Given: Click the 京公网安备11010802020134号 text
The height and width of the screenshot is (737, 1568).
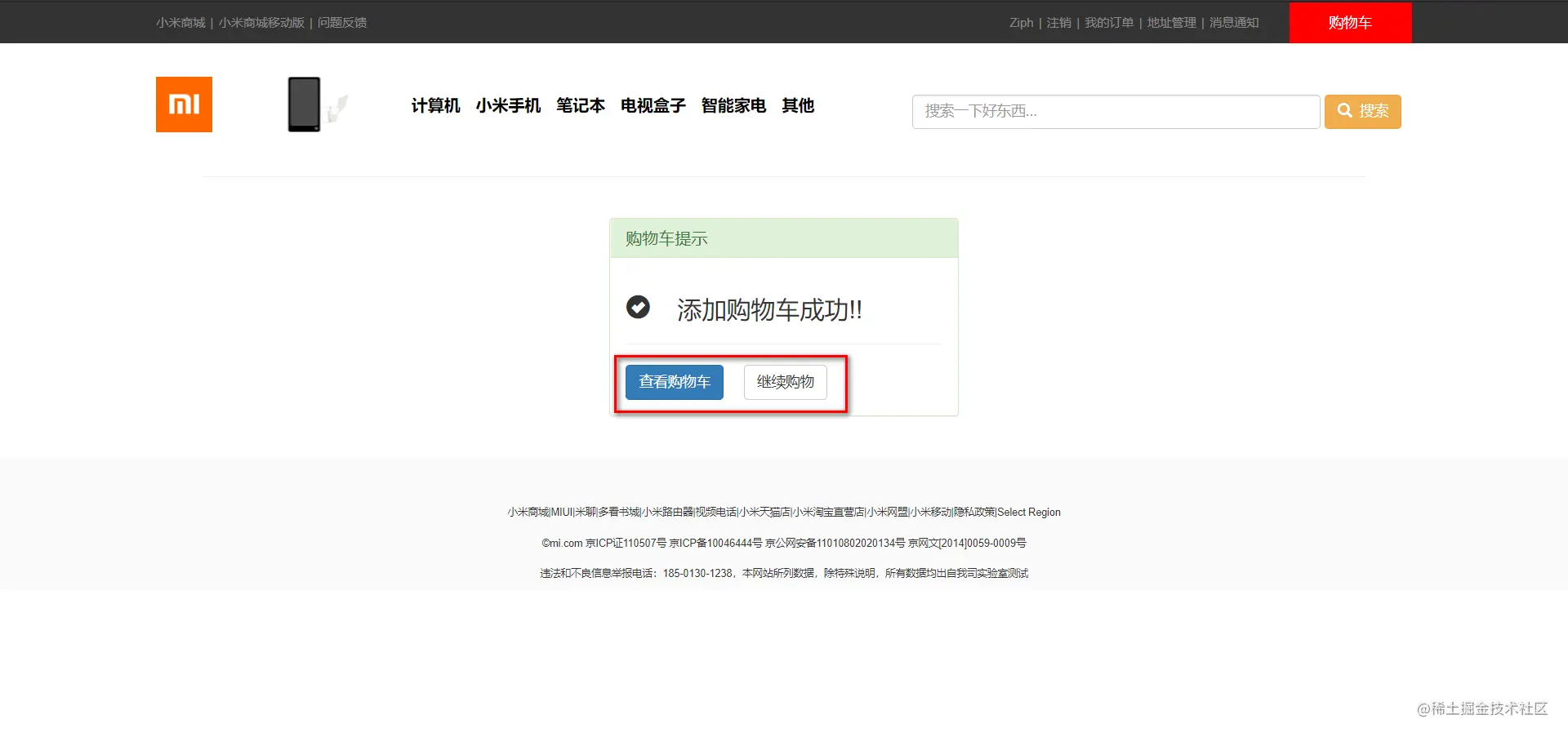Looking at the screenshot, I should pyautogui.click(x=835, y=544).
